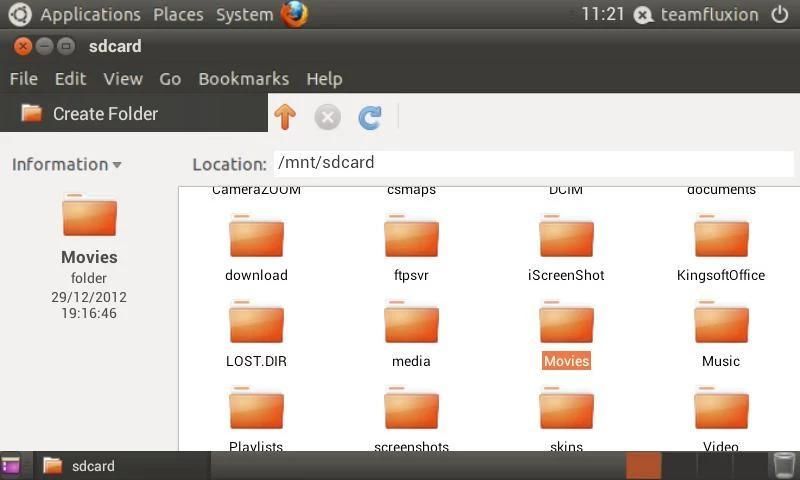Viewport: 800px width, 480px height.
Task: Click the Up parent folder arrow icon
Action: [285, 117]
